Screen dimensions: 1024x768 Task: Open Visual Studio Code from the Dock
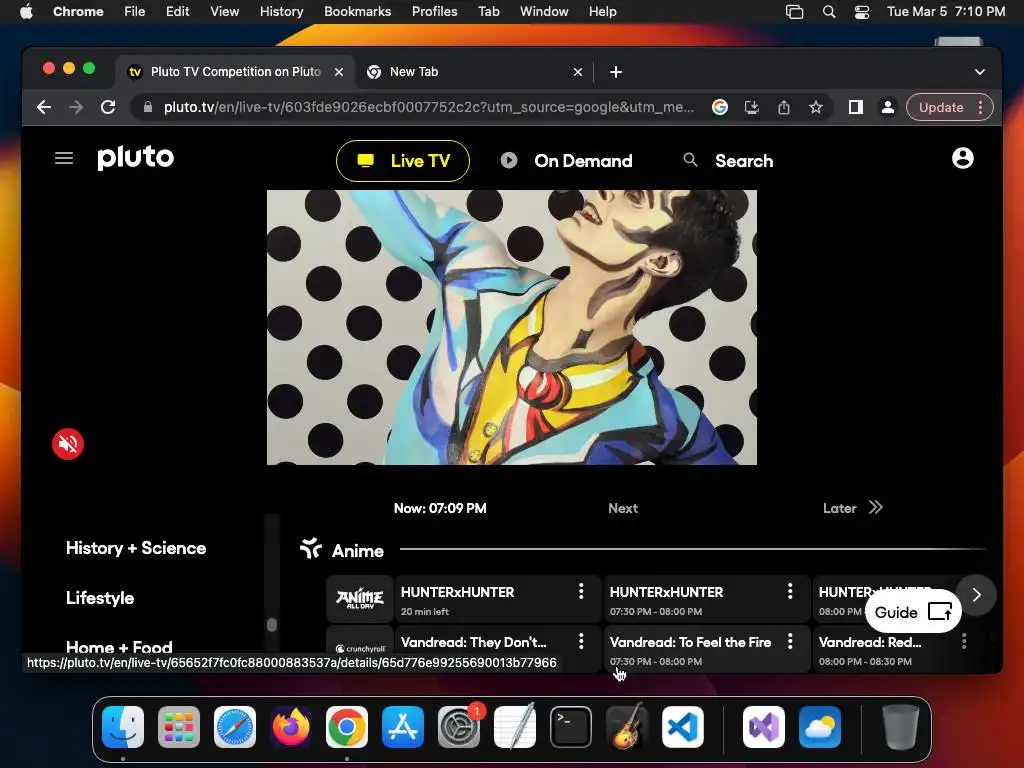coord(682,726)
